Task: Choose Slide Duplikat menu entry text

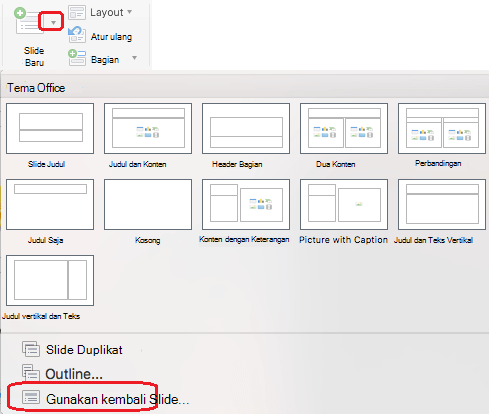Action: click(84, 350)
